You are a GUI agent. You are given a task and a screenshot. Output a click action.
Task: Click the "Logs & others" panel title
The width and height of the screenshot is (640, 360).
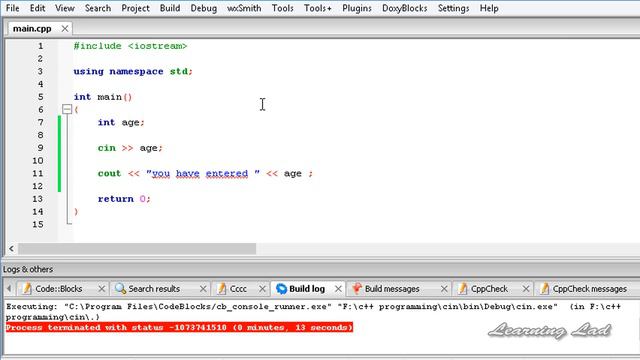pos(28,269)
